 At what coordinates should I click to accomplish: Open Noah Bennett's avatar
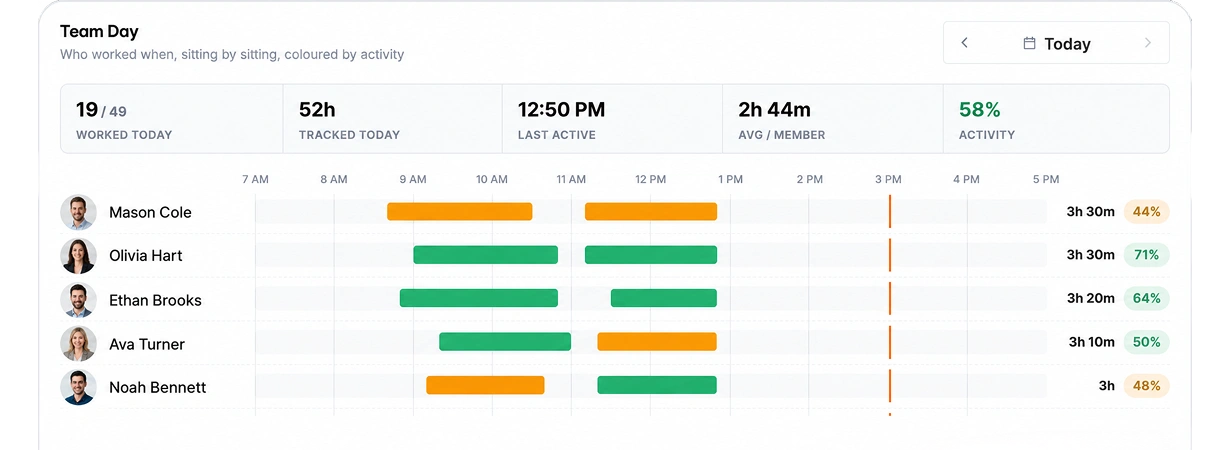coord(78,387)
